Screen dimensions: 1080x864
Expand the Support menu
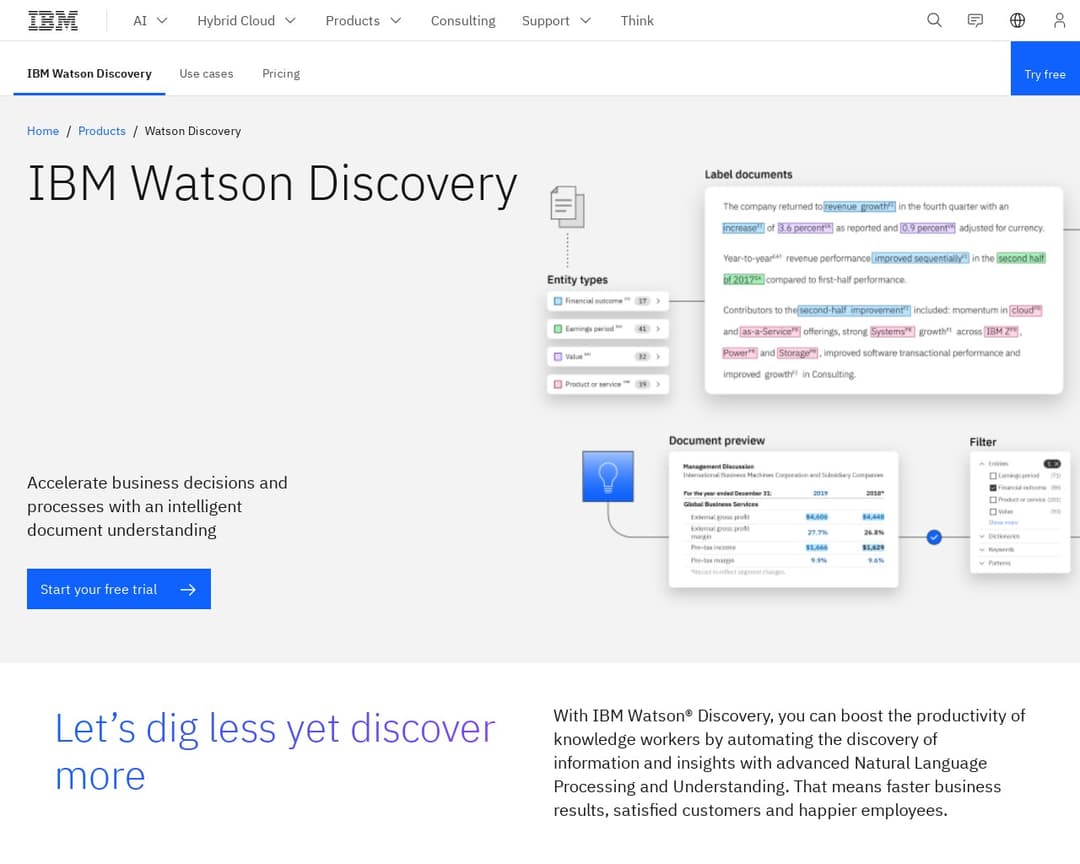pos(556,21)
